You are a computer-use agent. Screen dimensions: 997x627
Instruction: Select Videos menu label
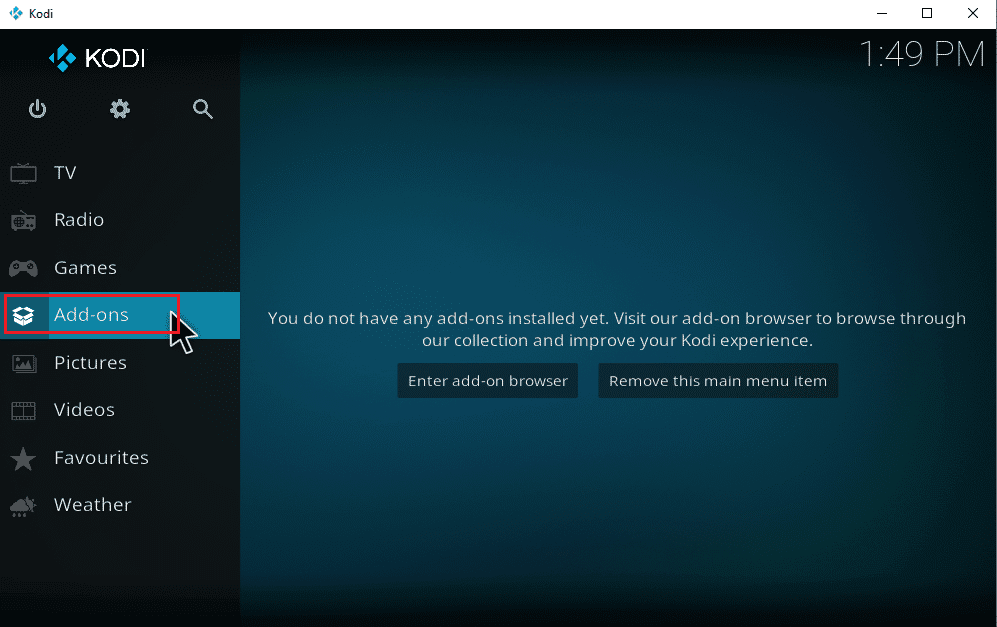click(85, 410)
